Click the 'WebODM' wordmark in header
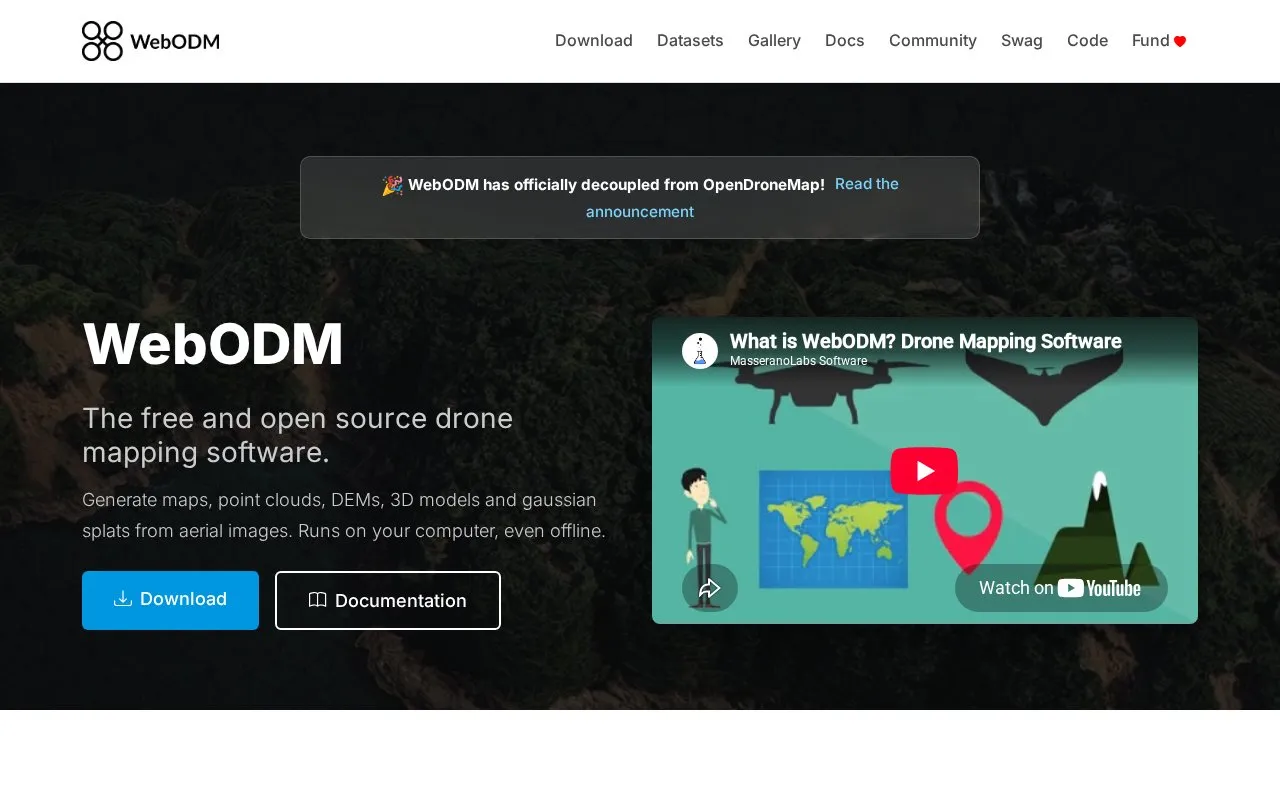Viewport: 1280px width, 800px height. click(x=175, y=41)
